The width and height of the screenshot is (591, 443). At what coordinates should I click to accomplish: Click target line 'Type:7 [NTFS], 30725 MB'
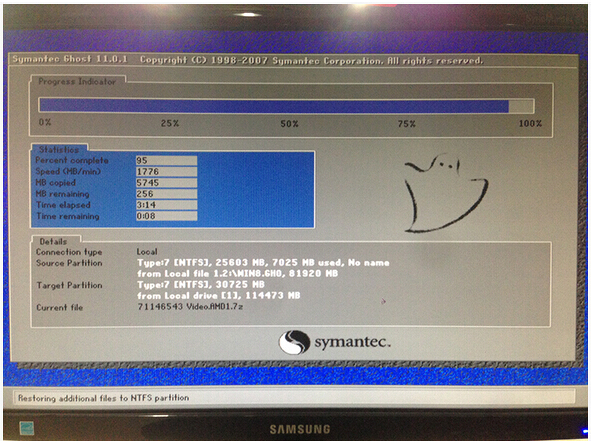[201, 284]
